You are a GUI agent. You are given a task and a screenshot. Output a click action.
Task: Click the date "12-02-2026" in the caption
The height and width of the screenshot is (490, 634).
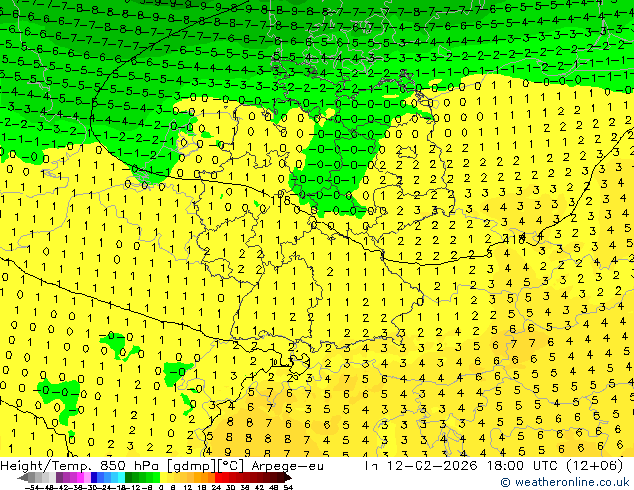coord(432,466)
